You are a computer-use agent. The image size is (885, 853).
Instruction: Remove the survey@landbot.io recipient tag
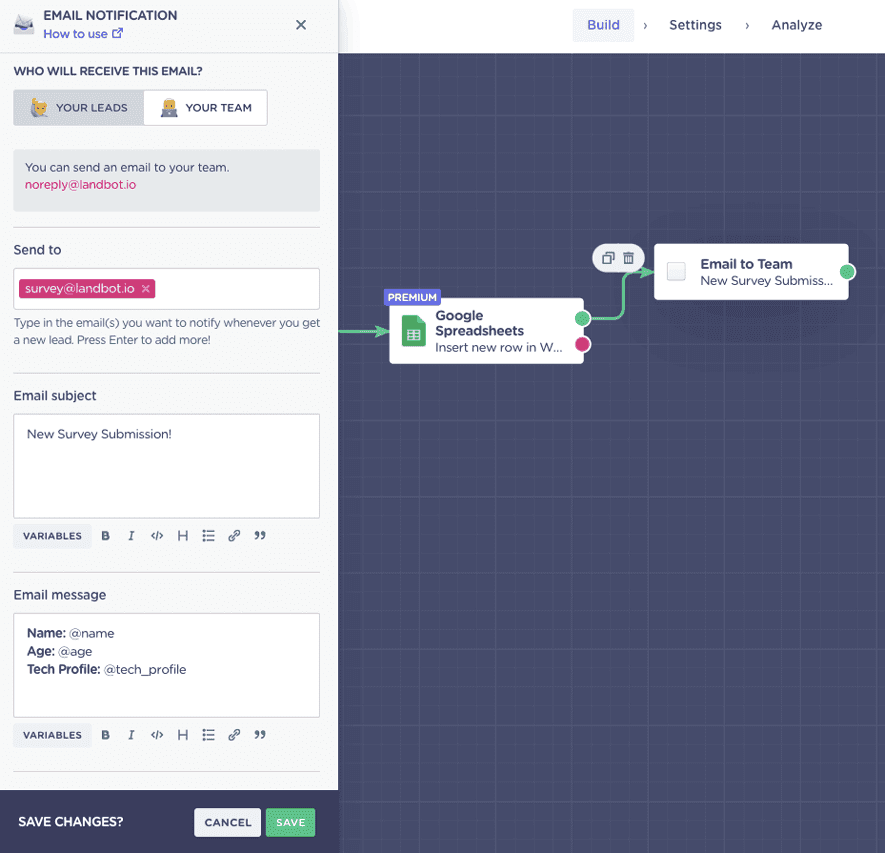click(146, 287)
